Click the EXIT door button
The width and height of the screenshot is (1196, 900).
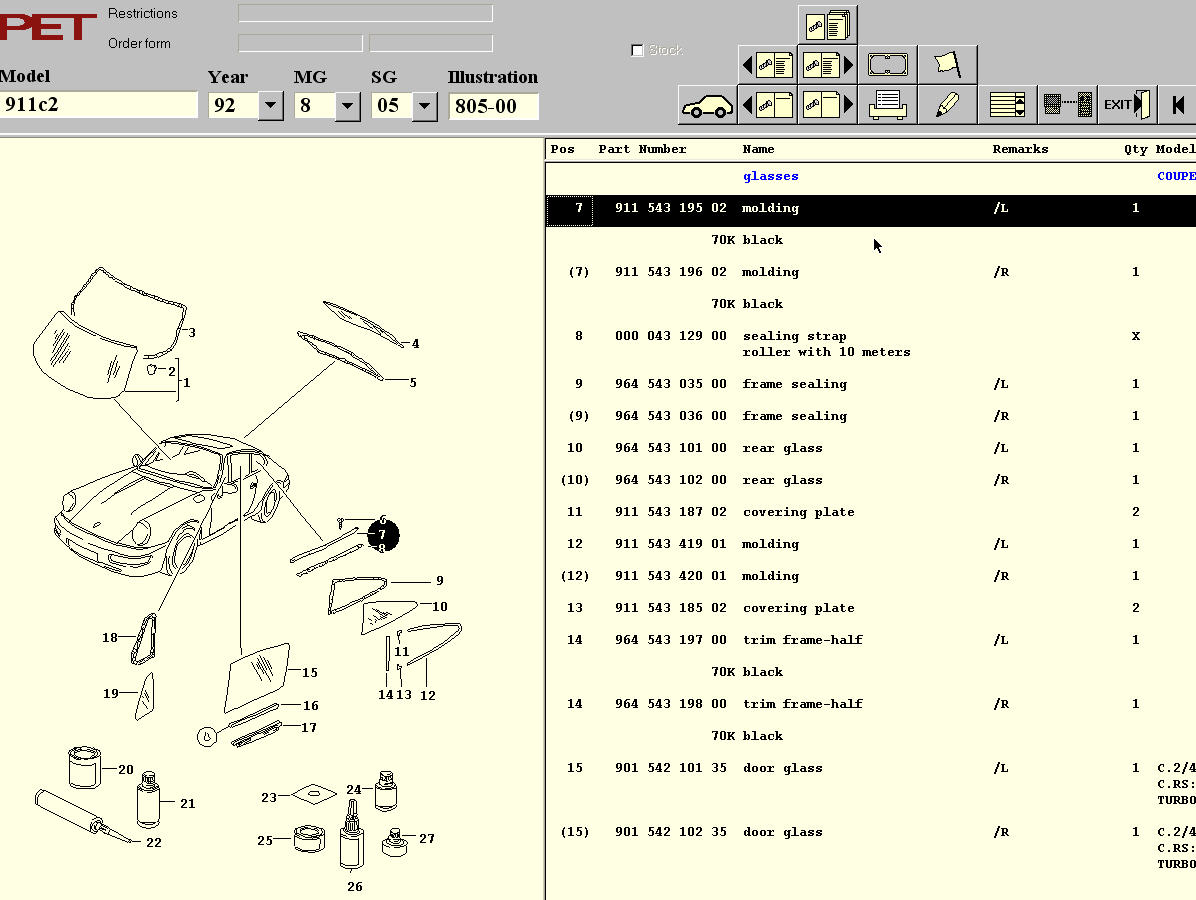coord(1127,104)
